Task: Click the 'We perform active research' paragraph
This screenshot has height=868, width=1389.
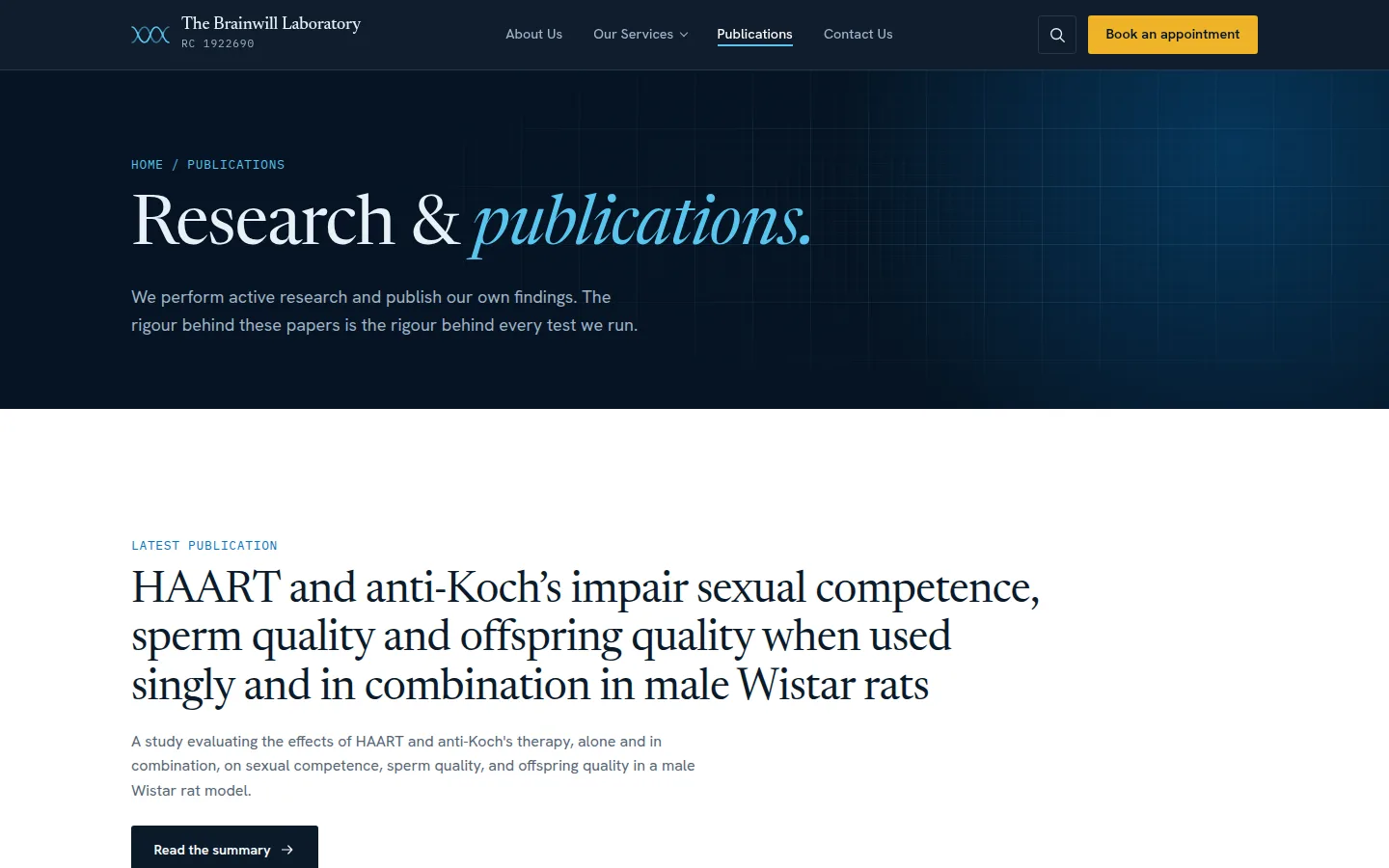Action: (384, 311)
